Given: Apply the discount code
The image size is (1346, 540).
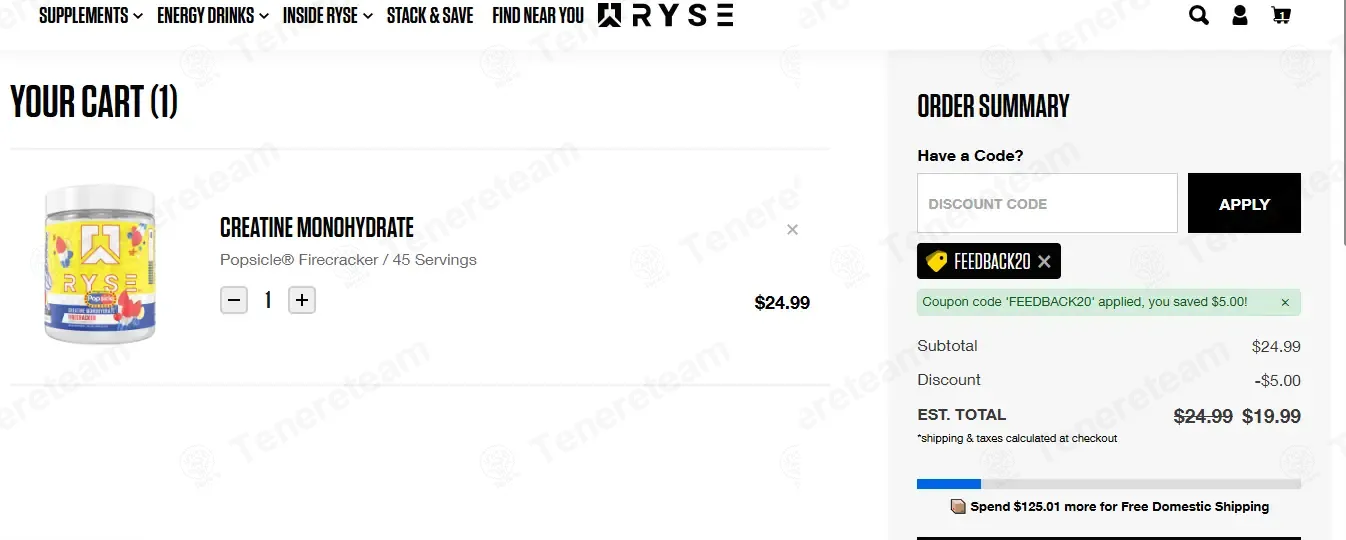Looking at the screenshot, I should pyautogui.click(x=1244, y=203).
